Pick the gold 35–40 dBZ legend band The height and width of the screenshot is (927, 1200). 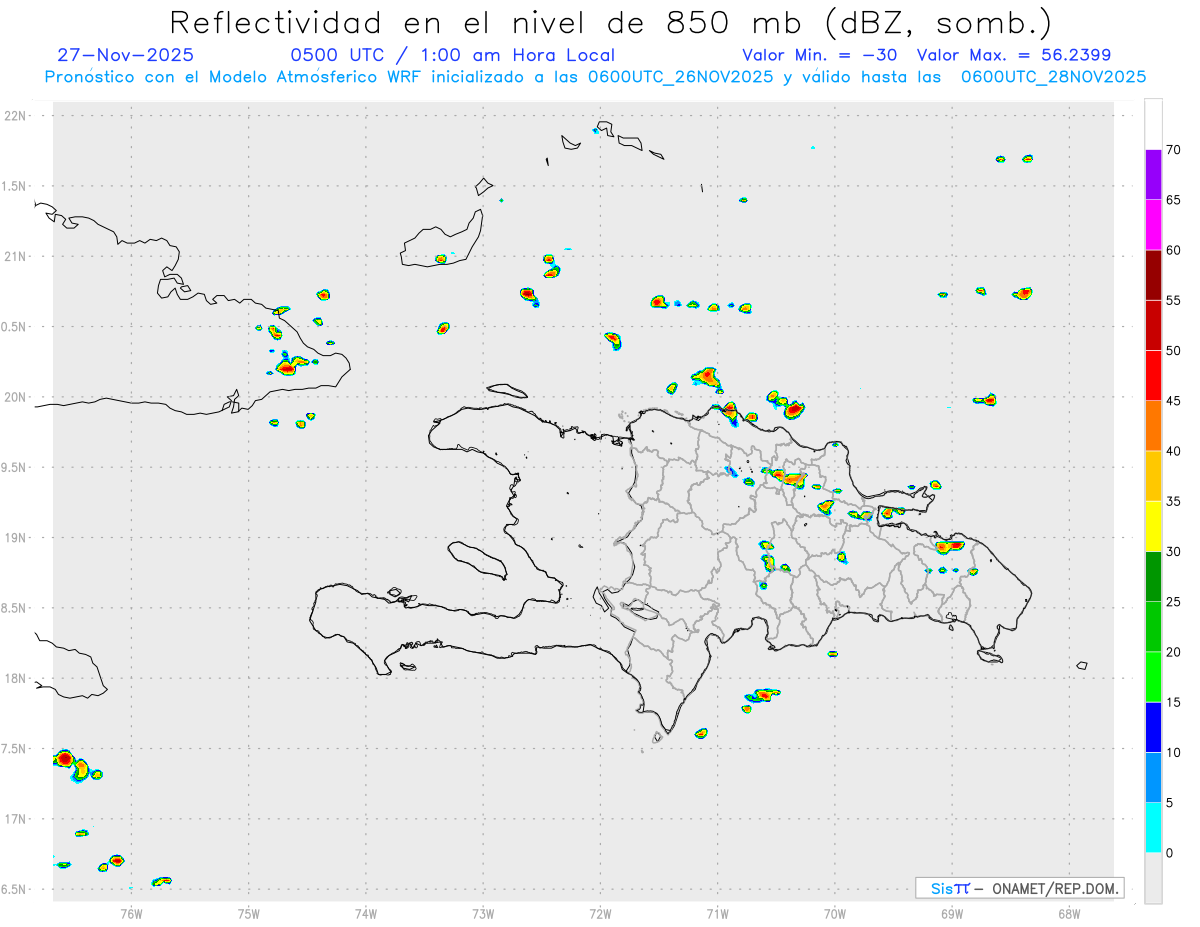[1153, 476]
